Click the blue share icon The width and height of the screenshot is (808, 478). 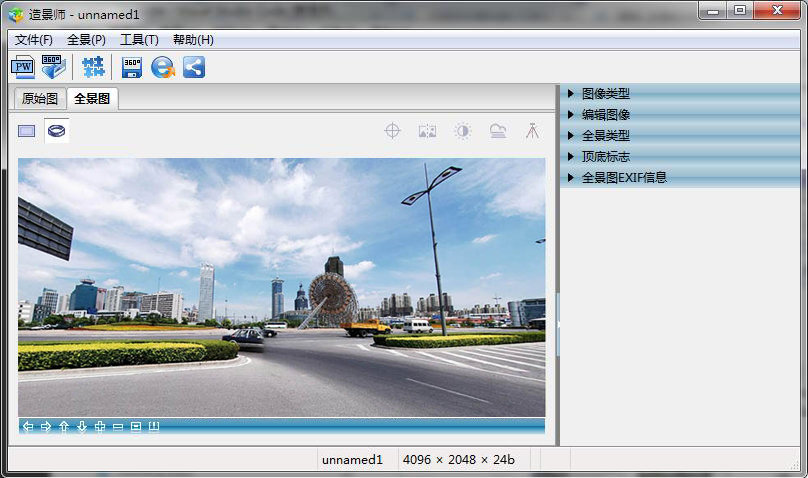pos(193,67)
